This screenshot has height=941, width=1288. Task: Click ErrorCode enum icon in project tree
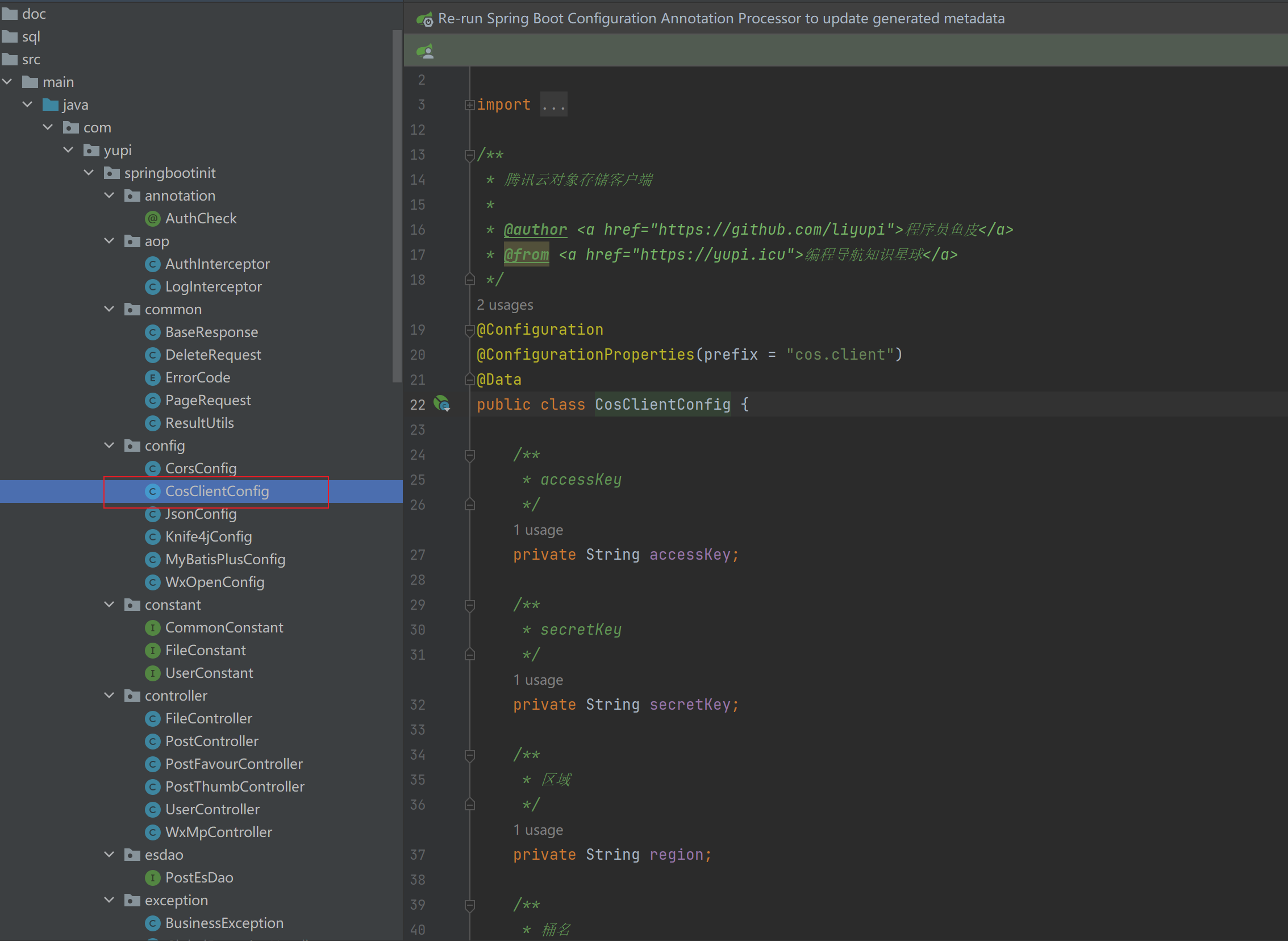coord(152,378)
